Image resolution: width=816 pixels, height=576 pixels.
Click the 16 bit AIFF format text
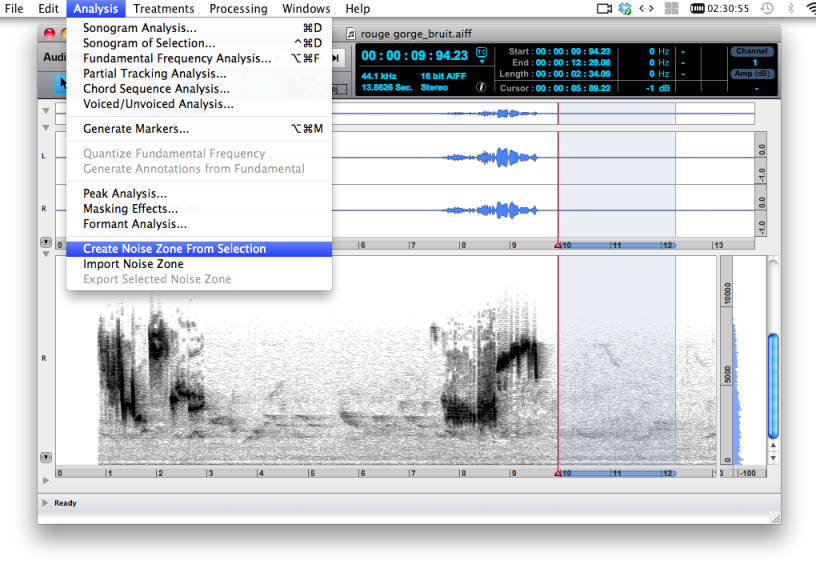(x=443, y=76)
